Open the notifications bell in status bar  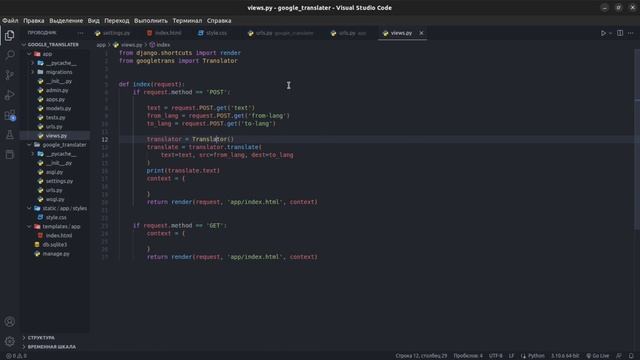[x=631, y=356]
